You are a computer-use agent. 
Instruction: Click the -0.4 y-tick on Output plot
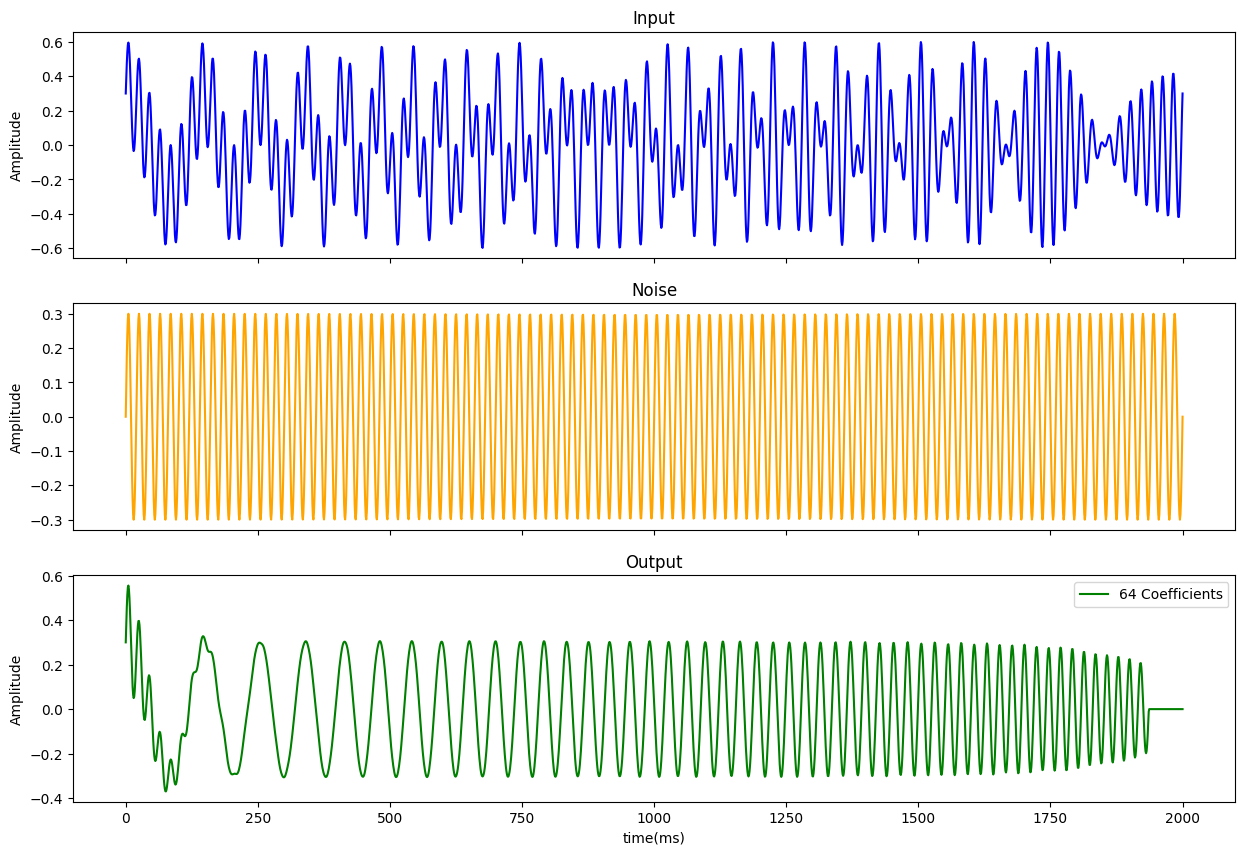click(x=49, y=798)
